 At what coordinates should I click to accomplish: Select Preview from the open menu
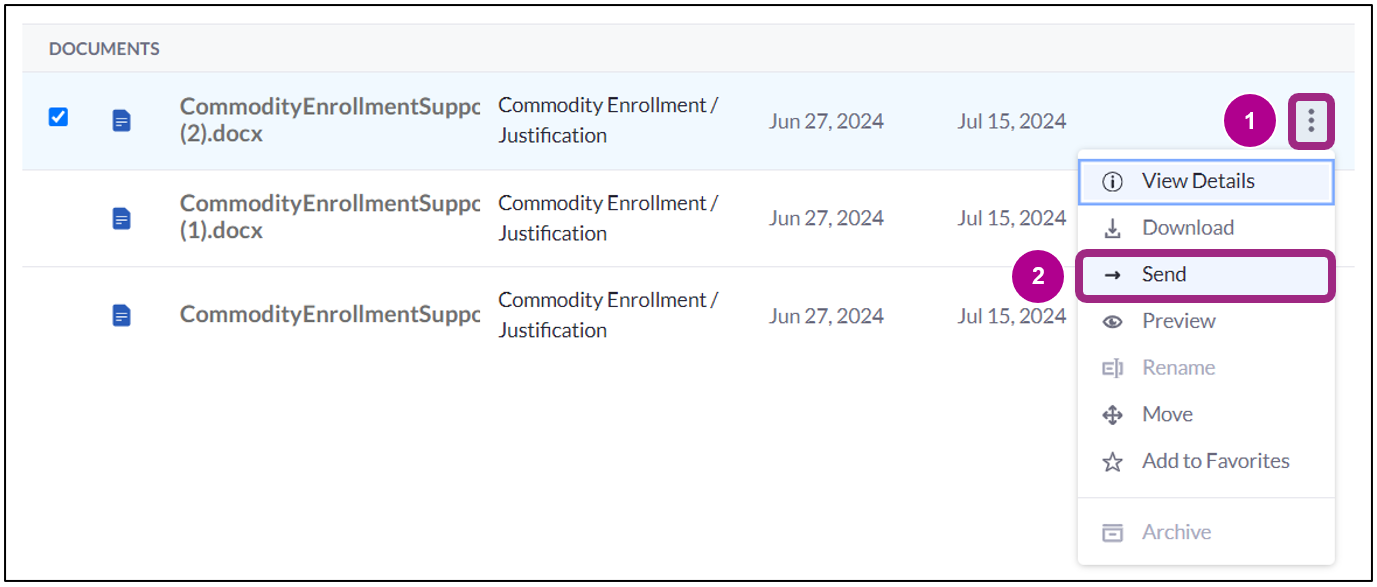[x=1178, y=320]
